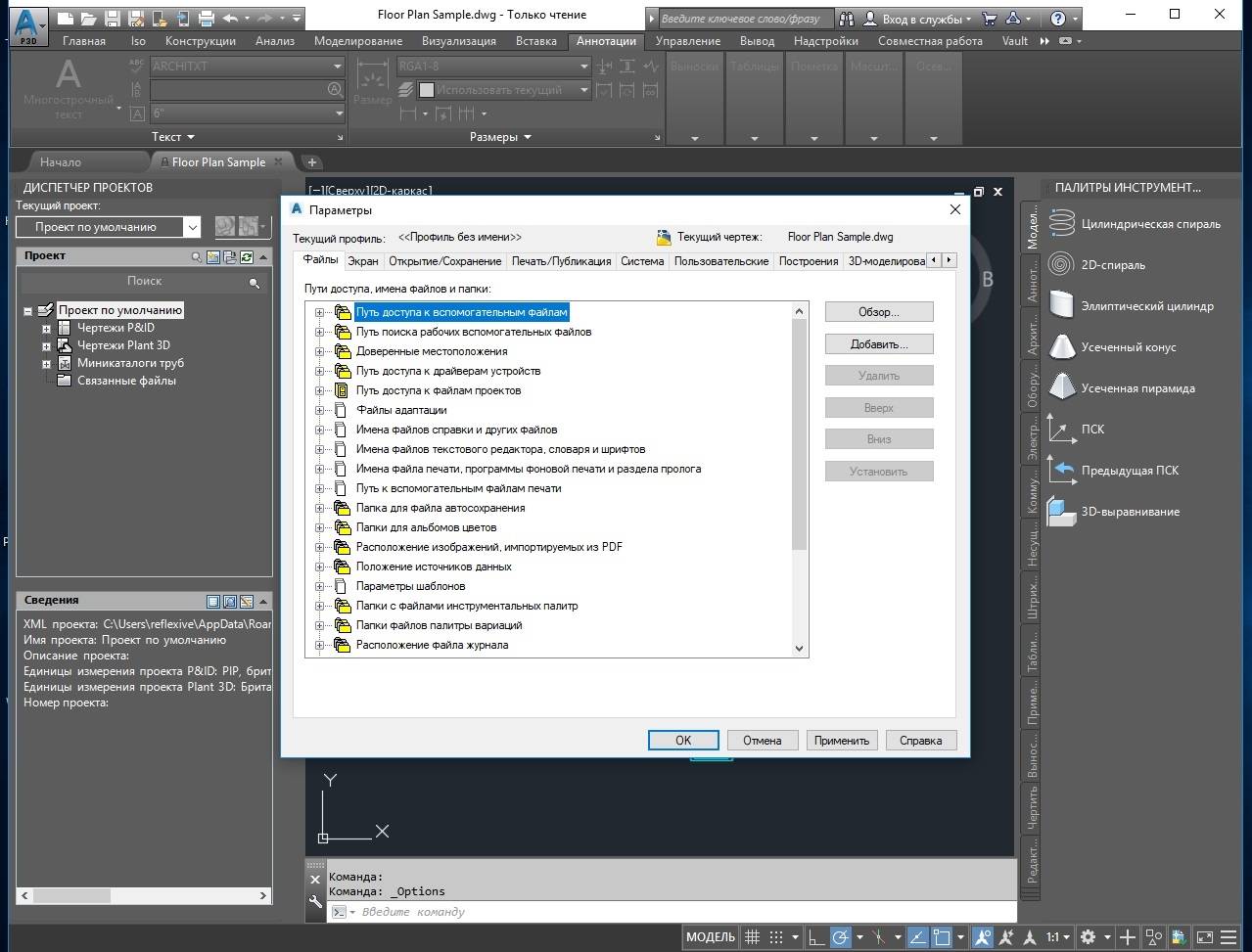Toggle МОДЕЛЬ space button in the status bar
Screen dimensions: 1252x952
coord(711,936)
